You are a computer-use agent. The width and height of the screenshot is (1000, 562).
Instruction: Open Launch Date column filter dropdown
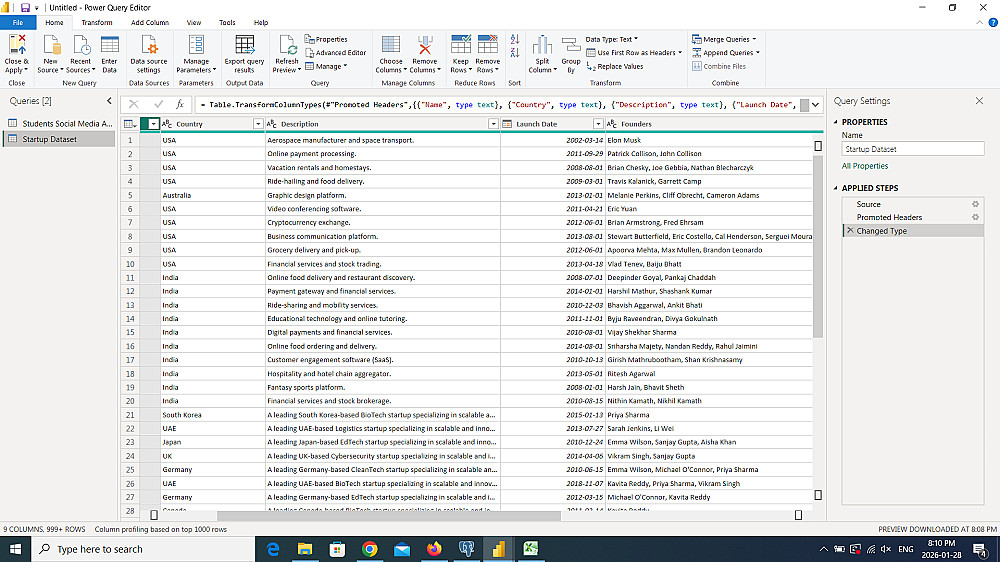598,124
